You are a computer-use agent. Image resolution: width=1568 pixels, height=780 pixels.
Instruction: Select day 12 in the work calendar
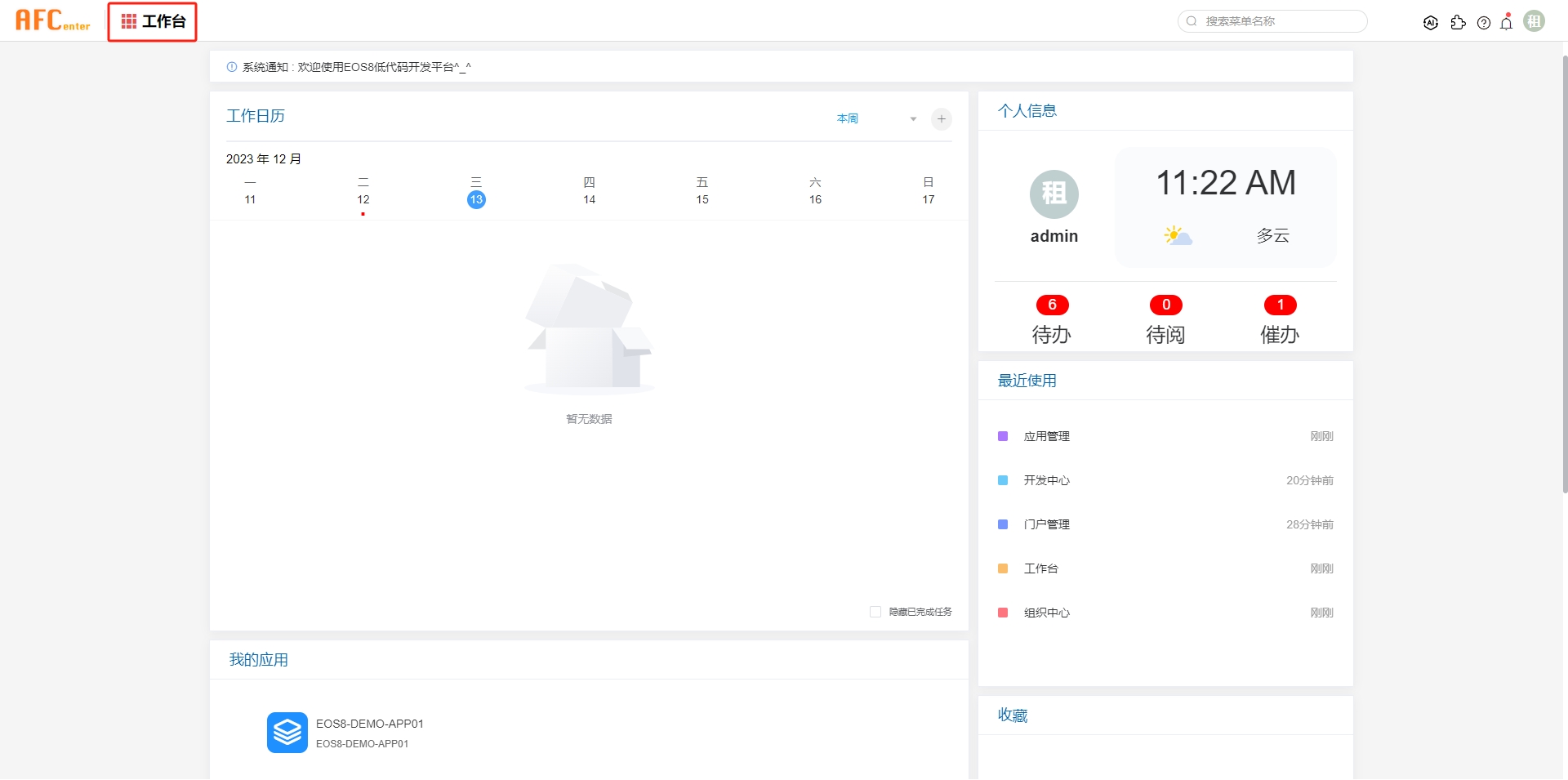pyautogui.click(x=363, y=199)
